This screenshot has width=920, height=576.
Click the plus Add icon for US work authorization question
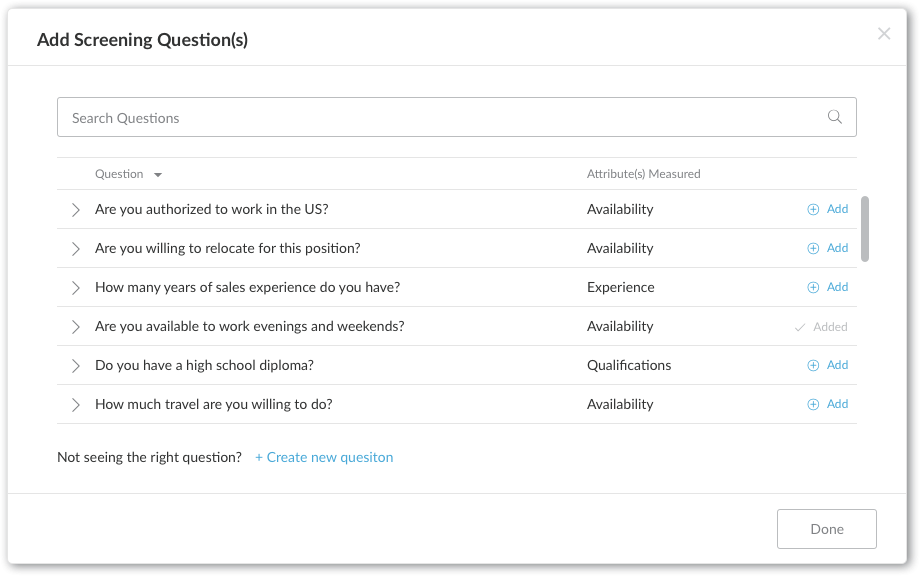[812, 209]
